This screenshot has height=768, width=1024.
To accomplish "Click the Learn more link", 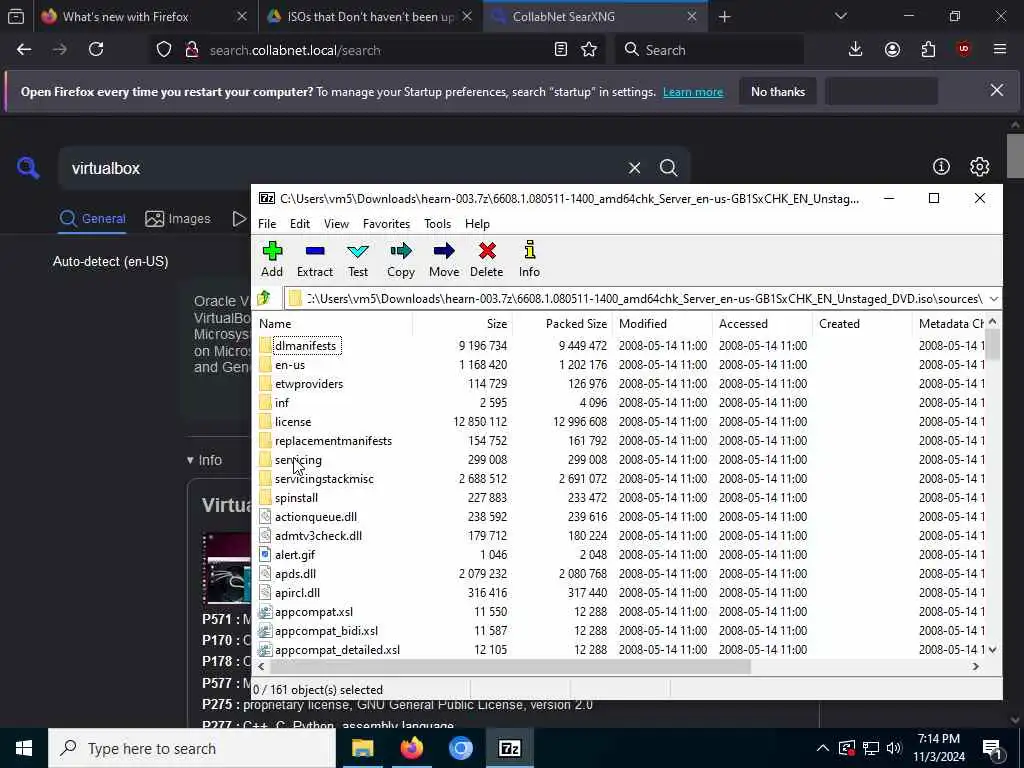I will 693,92.
